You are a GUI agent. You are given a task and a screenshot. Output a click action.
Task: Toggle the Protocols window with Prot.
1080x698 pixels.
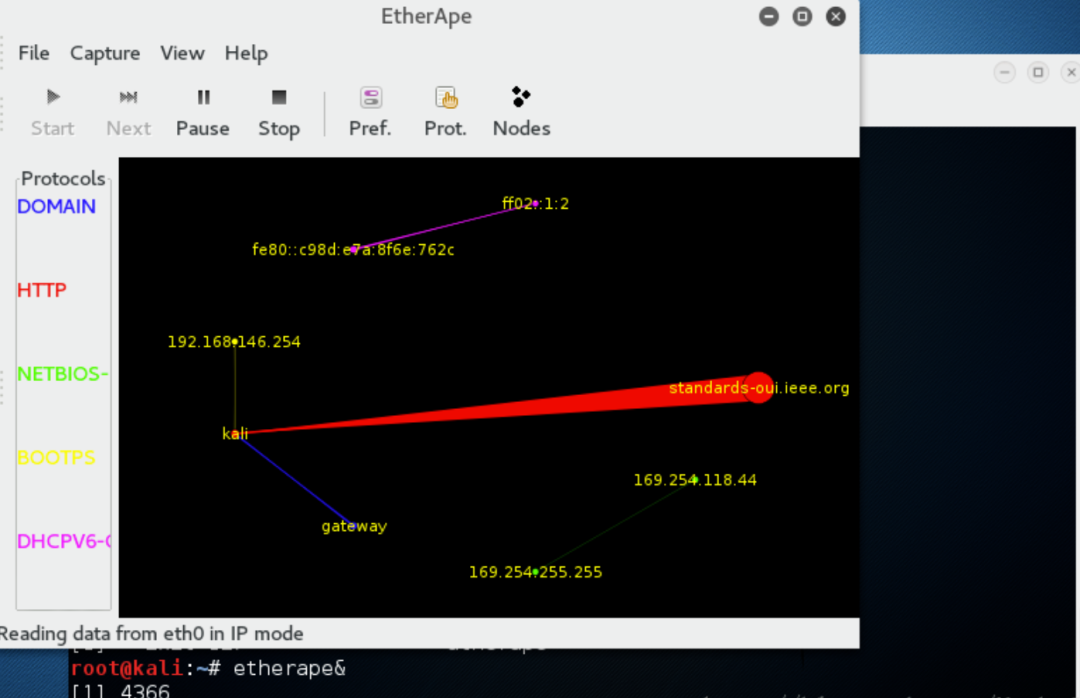pyautogui.click(x=446, y=97)
